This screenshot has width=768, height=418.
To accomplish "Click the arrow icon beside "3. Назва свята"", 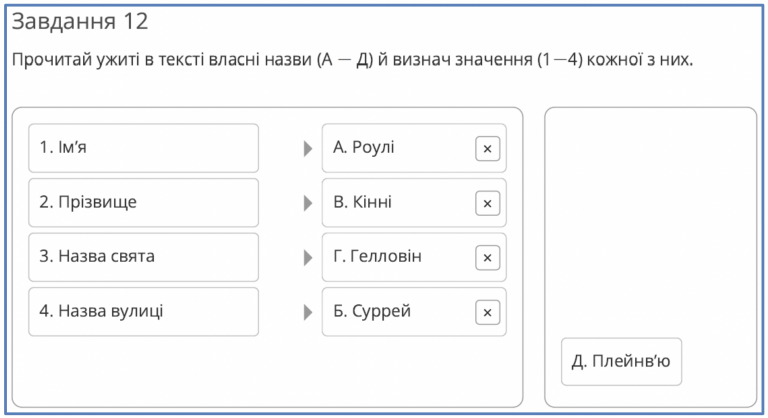I will pyautogui.click(x=307, y=258).
